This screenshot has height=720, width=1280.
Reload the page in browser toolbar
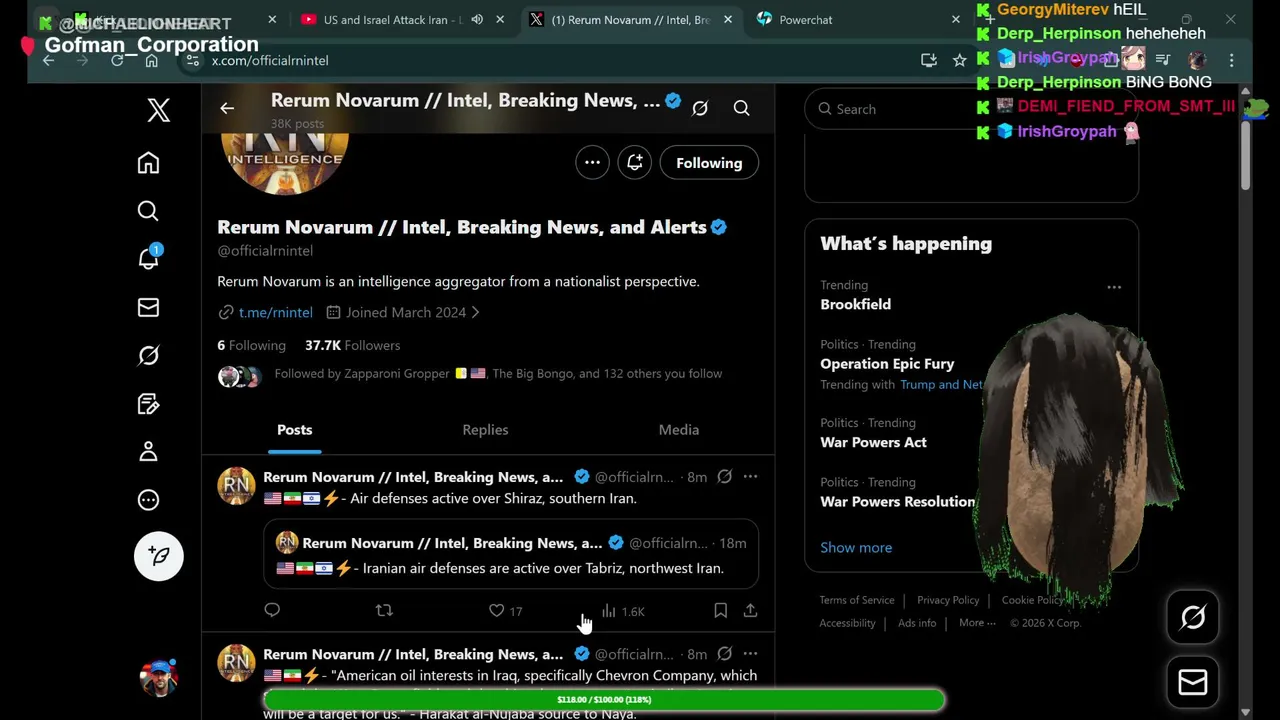click(117, 61)
